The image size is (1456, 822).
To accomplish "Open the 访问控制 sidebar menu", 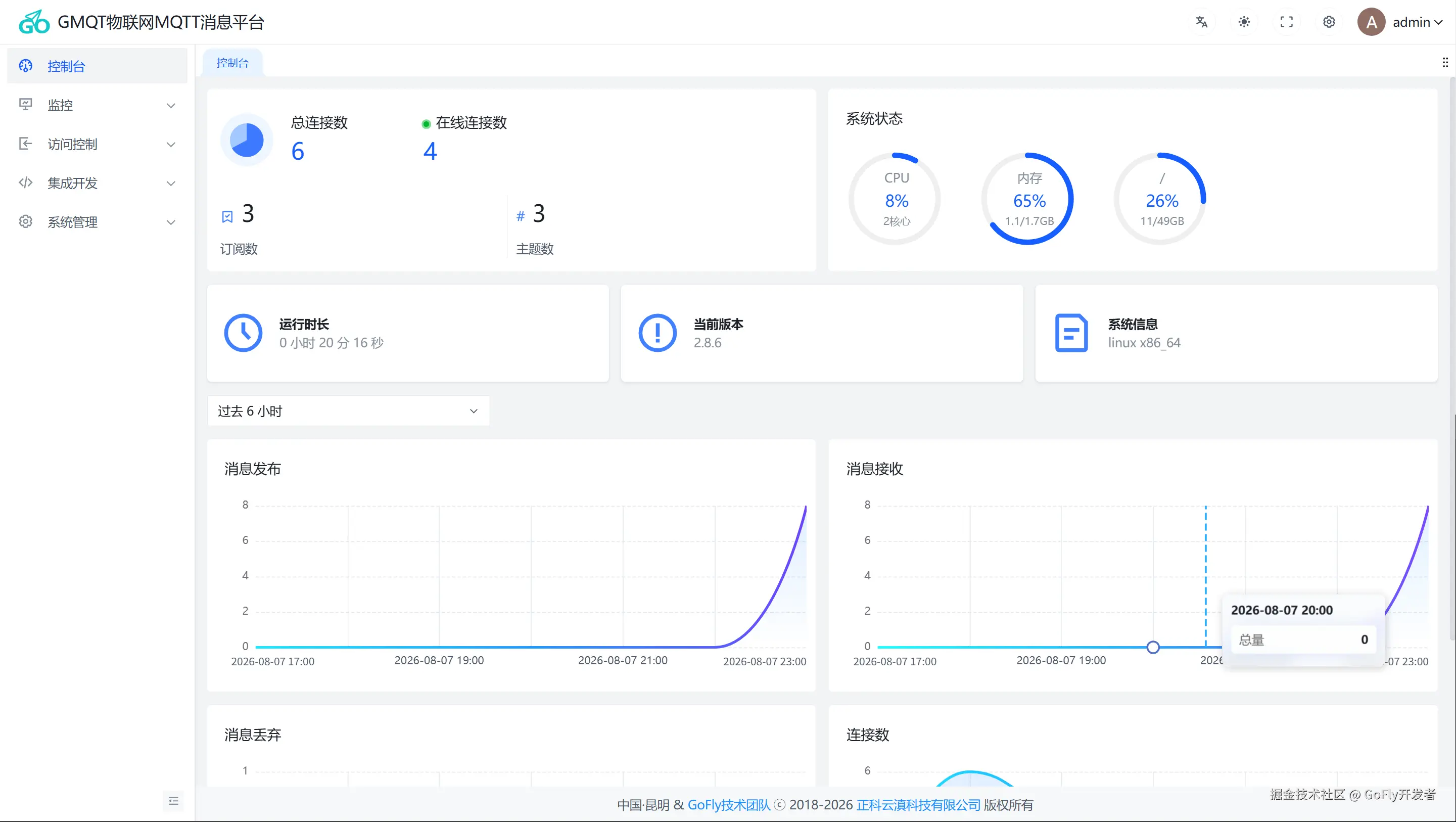I will (97, 144).
